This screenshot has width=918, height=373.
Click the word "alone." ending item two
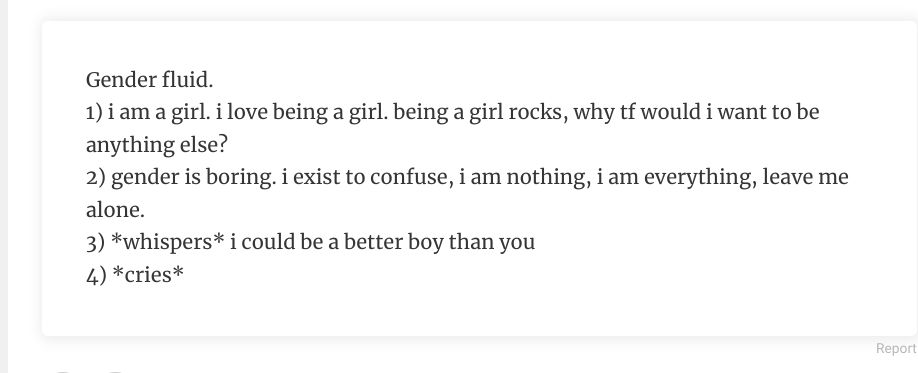(115, 210)
